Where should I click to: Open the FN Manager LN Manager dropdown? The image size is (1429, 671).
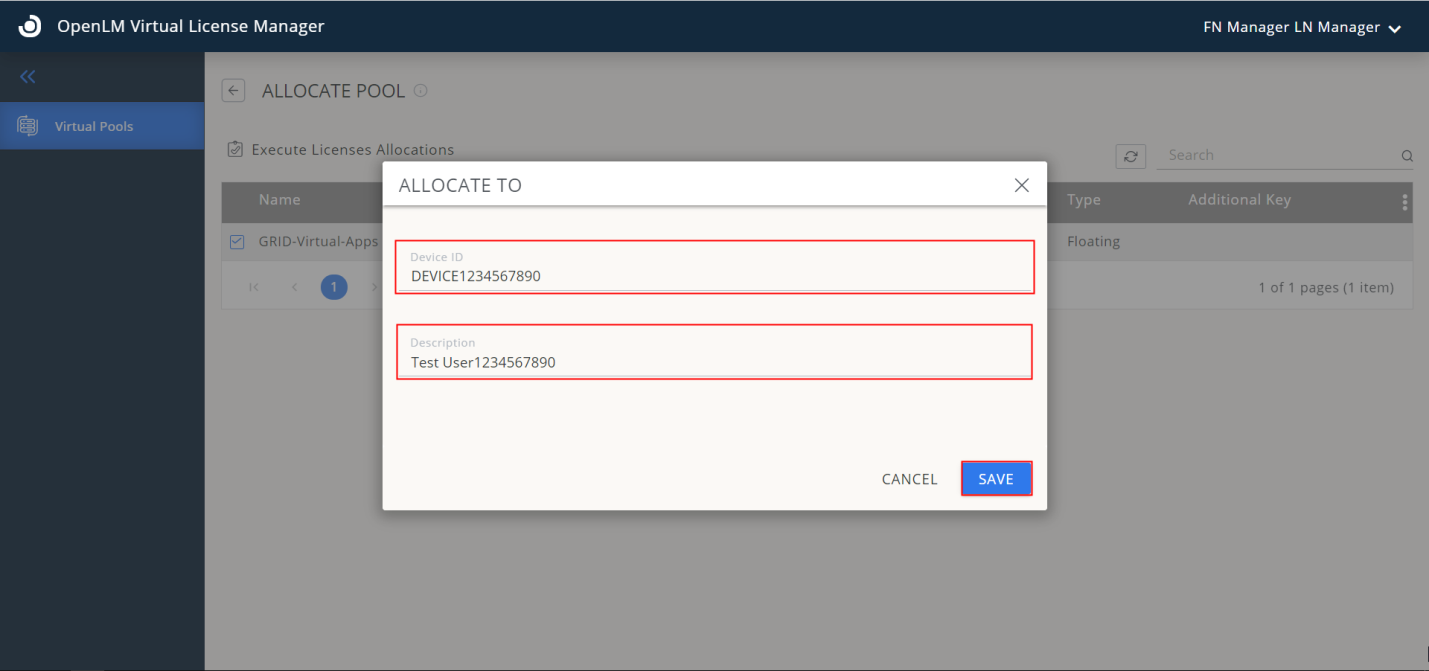point(1302,27)
